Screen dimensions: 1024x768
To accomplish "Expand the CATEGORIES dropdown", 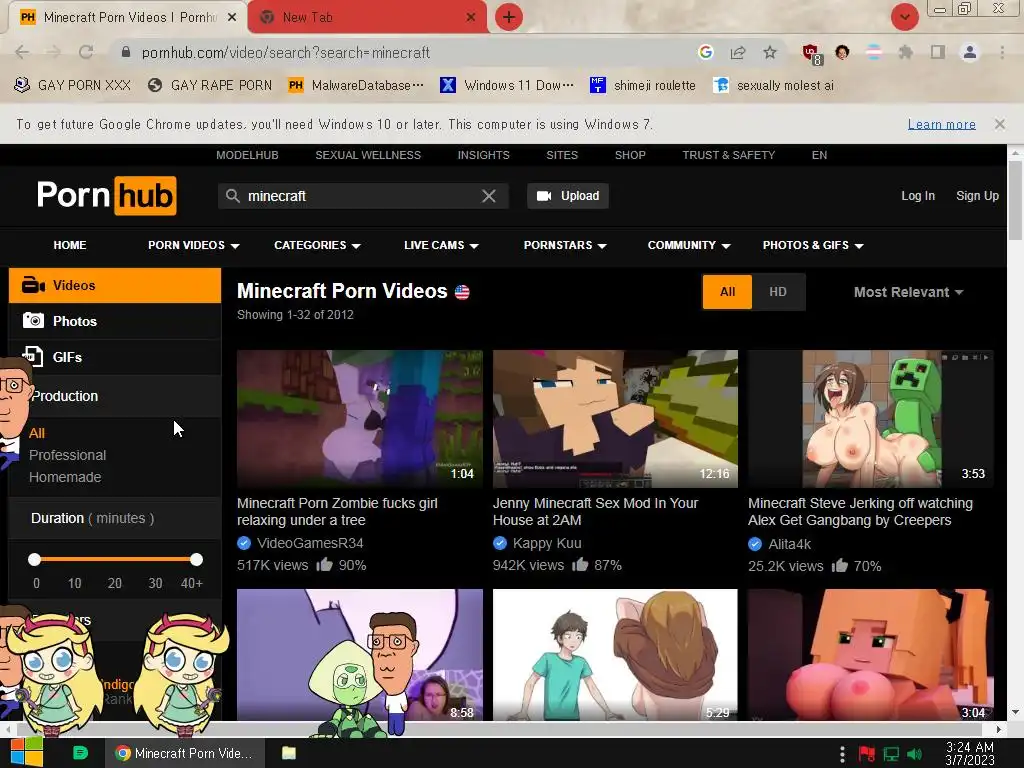I will click(317, 245).
